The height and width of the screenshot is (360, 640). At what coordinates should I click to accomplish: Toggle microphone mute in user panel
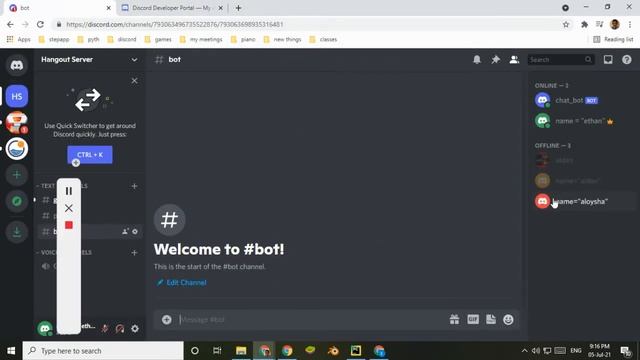[105, 329]
